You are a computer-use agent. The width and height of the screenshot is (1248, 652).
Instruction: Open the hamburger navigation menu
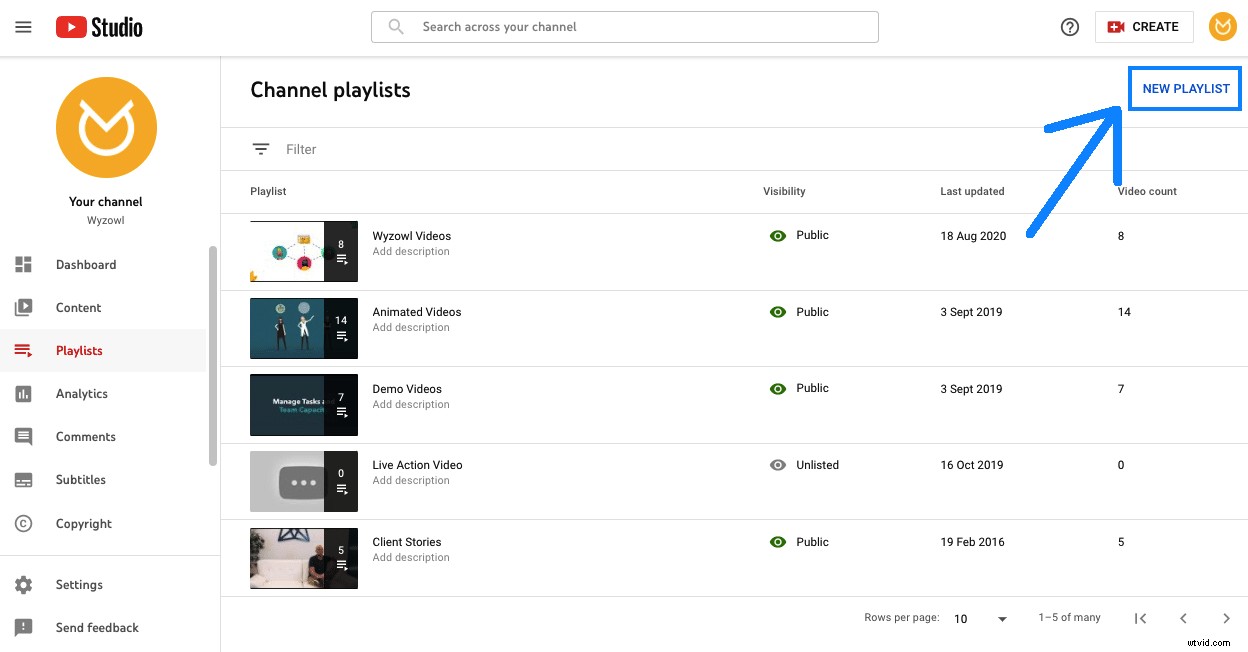click(x=23, y=27)
